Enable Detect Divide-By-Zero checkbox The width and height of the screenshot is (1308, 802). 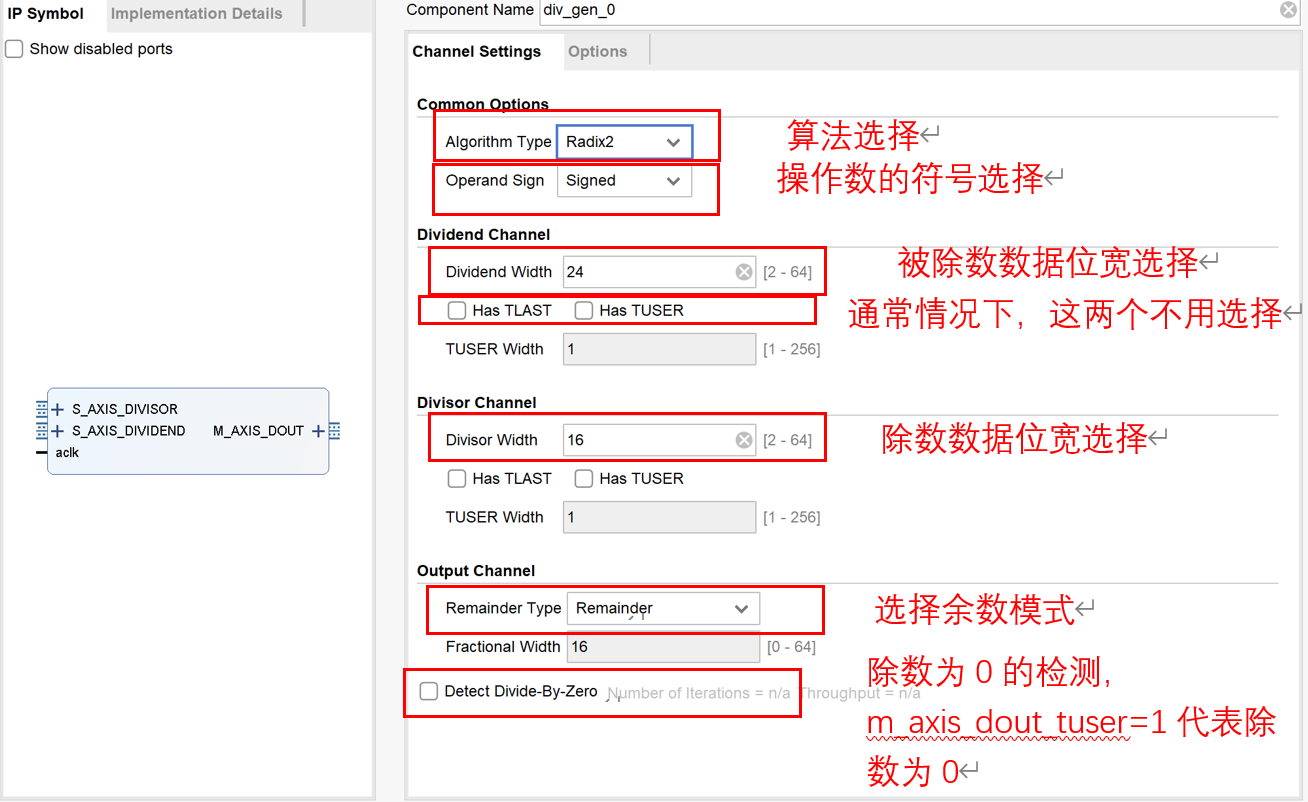tap(429, 691)
